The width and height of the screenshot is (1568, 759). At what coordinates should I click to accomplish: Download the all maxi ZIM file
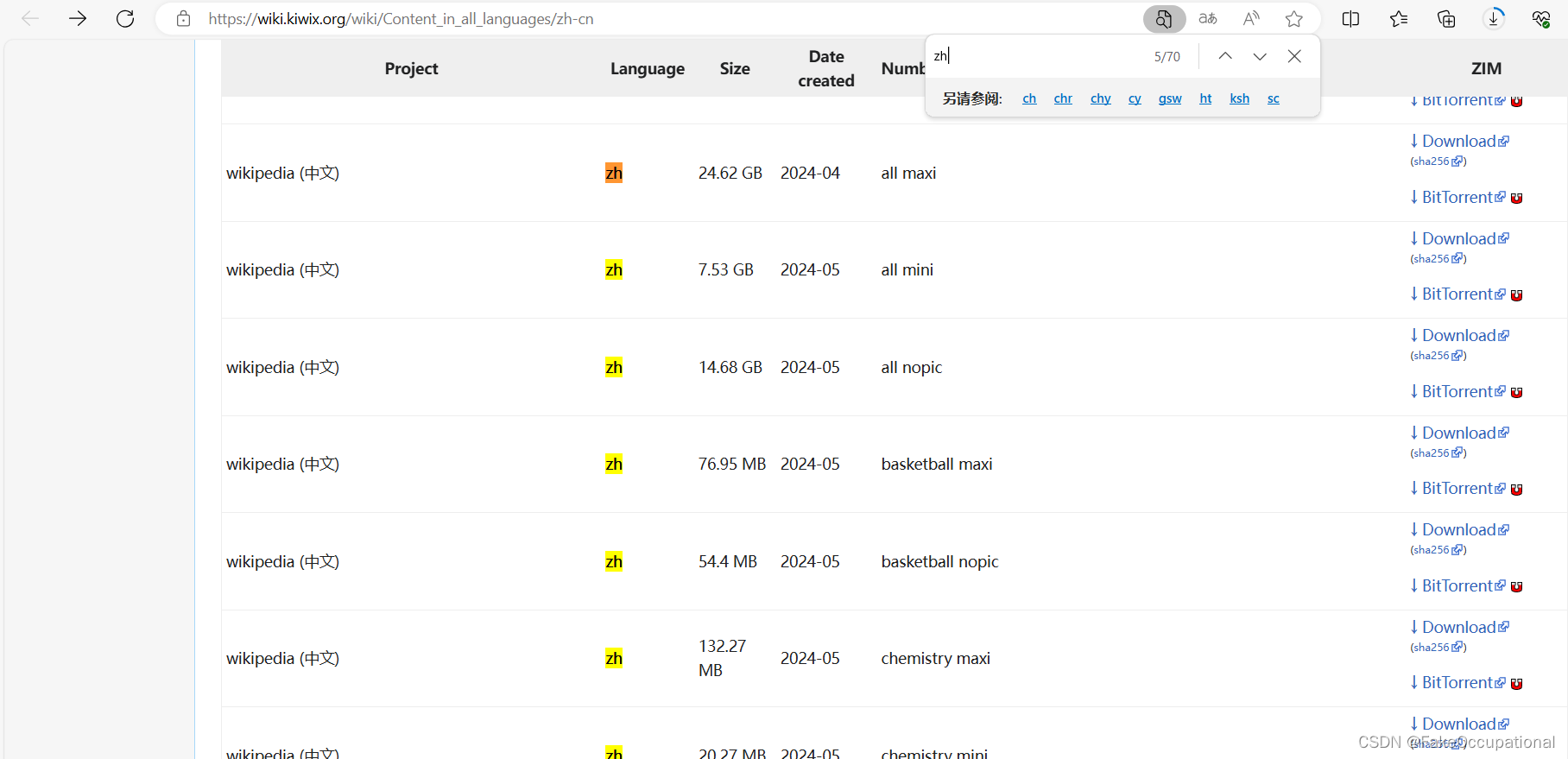click(1459, 141)
